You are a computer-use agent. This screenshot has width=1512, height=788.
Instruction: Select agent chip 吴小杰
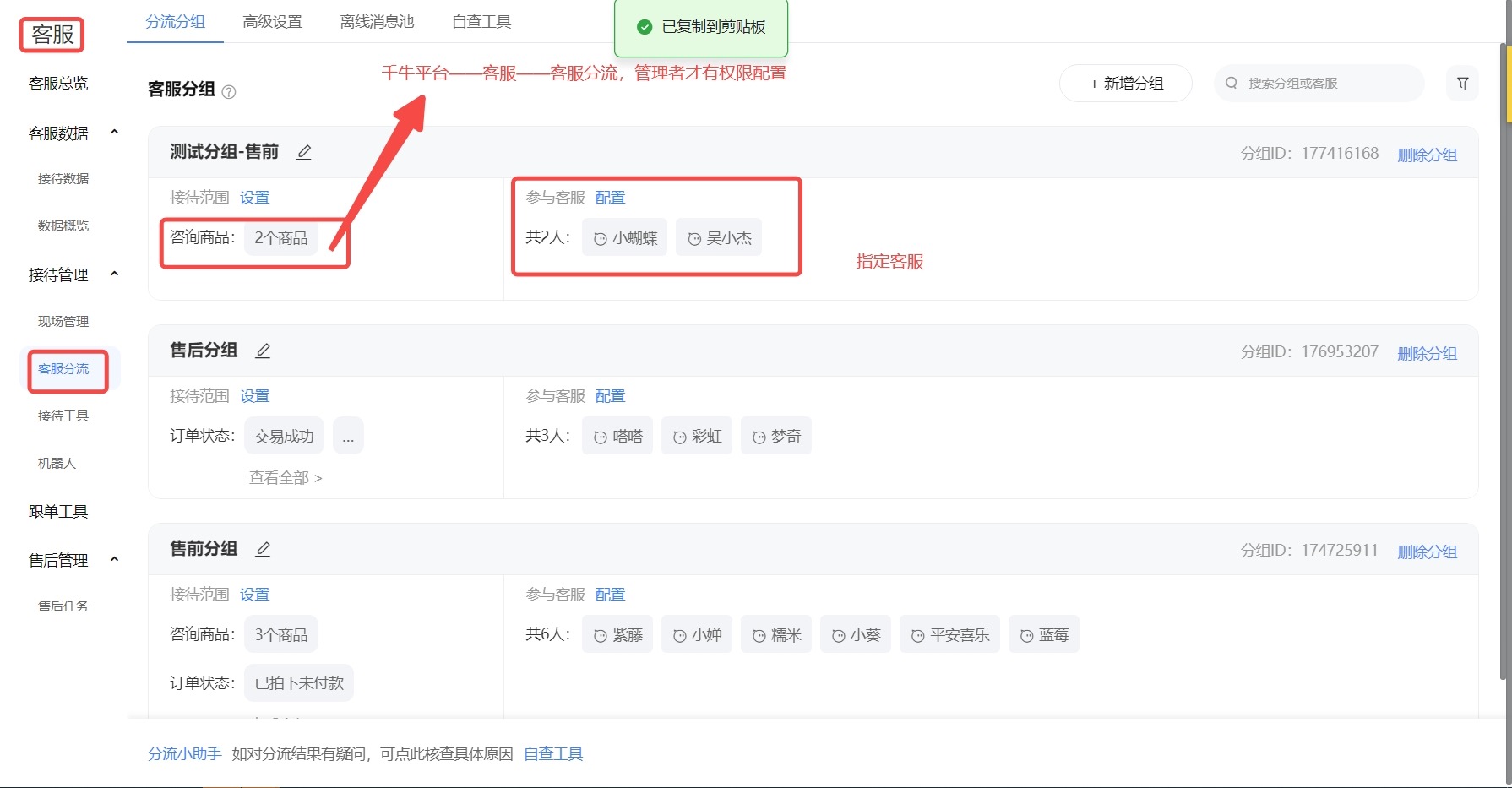pyautogui.click(x=719, y=237)
